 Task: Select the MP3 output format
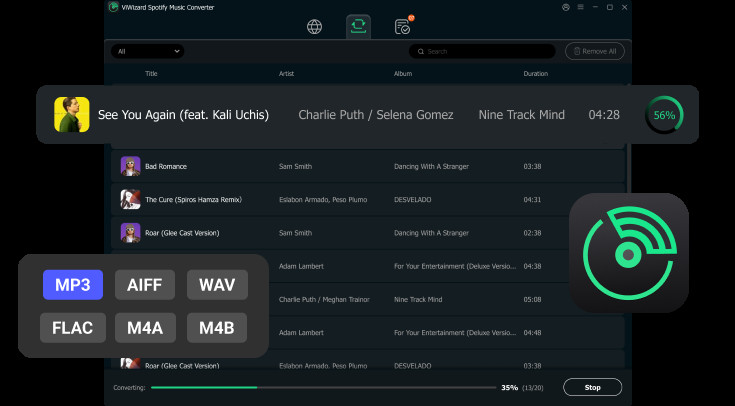73,285
